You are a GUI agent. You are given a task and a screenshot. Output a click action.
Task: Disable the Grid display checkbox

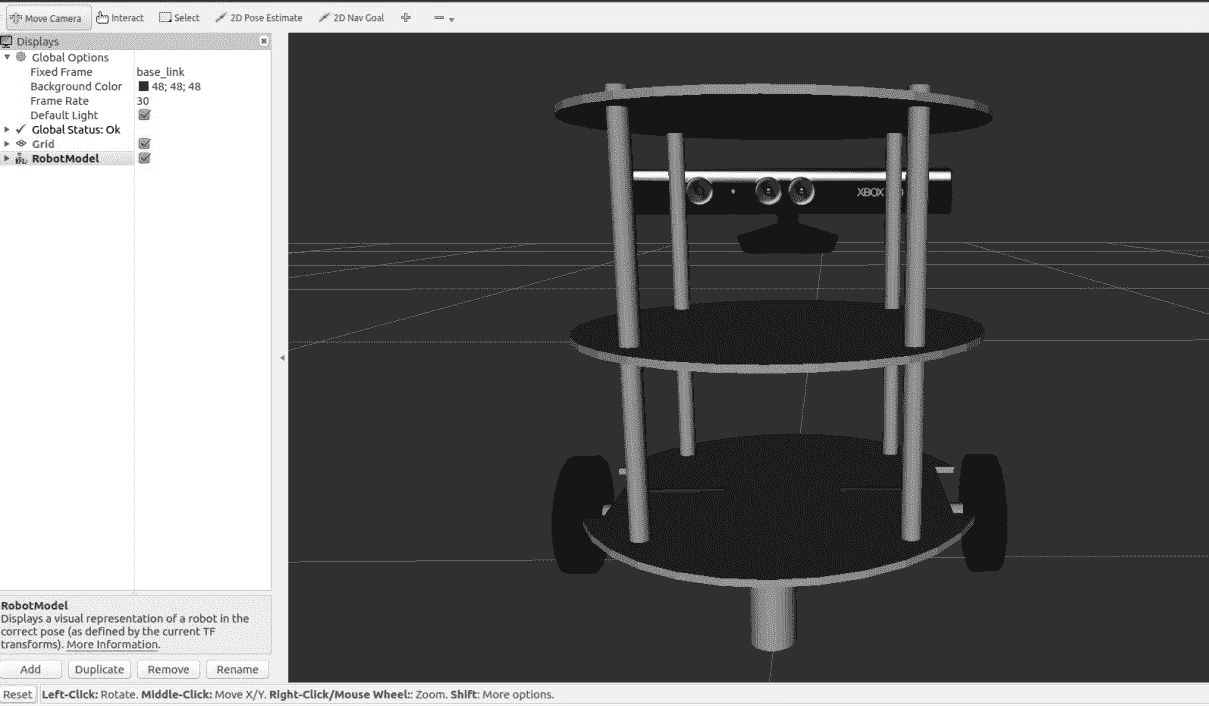(x=144, y=144)
